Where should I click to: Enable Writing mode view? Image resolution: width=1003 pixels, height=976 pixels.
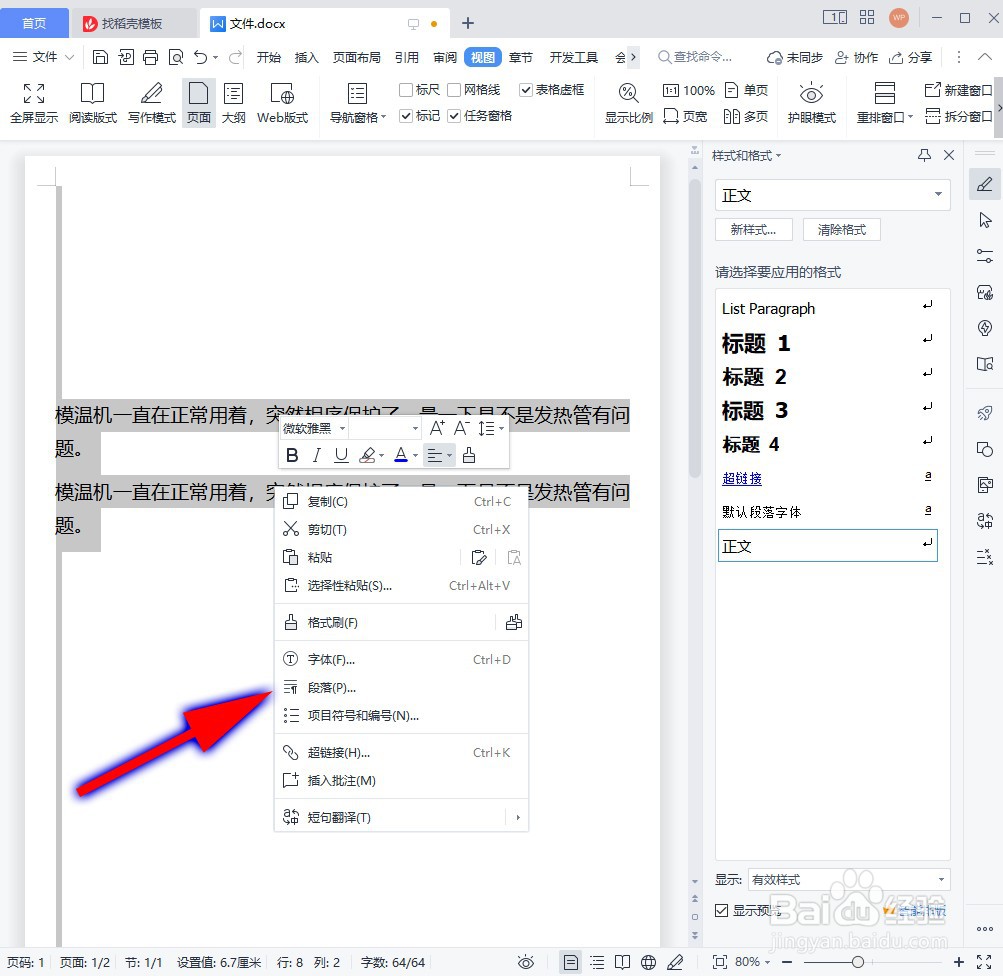point(152,103)
